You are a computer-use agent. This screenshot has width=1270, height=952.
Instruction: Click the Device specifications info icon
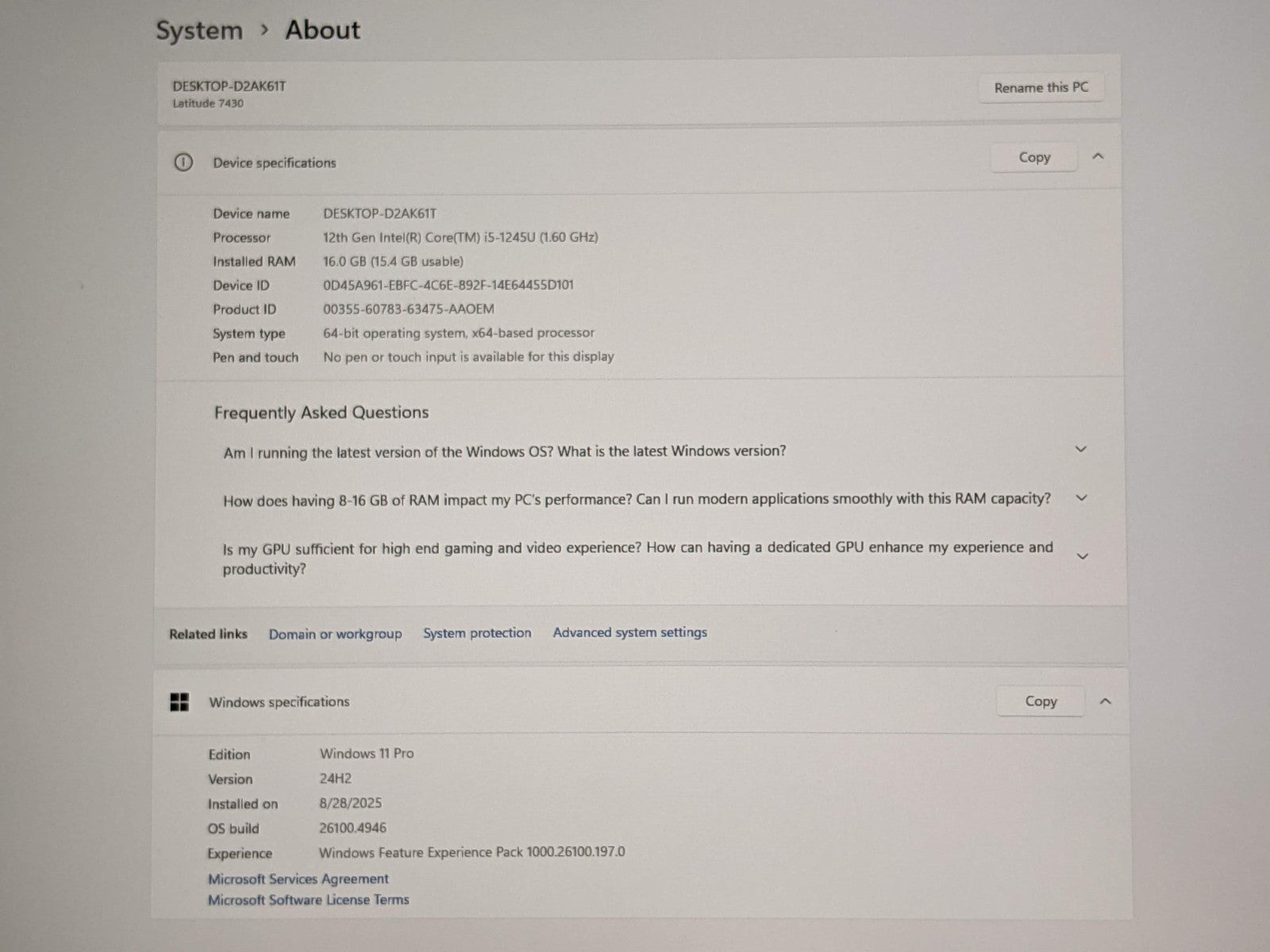click(x=183, y=163)
